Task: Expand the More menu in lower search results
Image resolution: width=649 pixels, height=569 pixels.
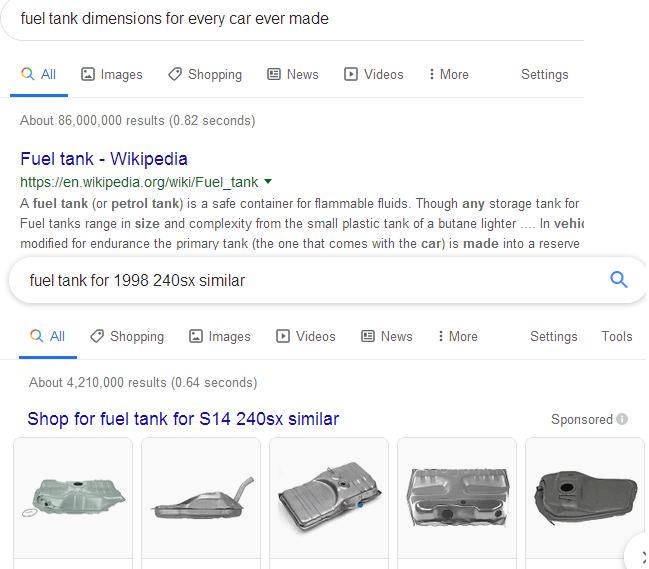Action: [458, 336]
